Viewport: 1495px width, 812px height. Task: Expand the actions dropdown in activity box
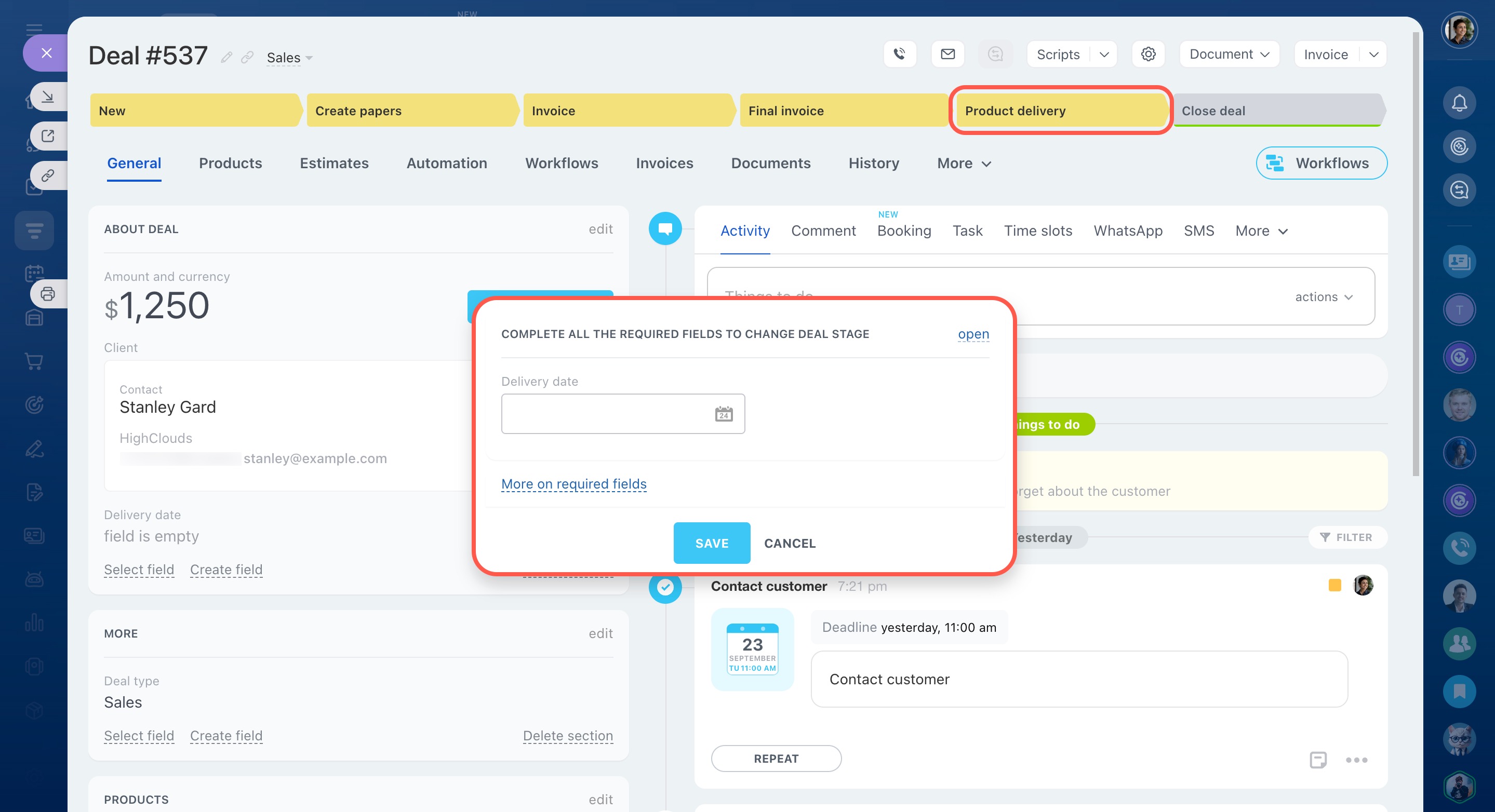1324,297
